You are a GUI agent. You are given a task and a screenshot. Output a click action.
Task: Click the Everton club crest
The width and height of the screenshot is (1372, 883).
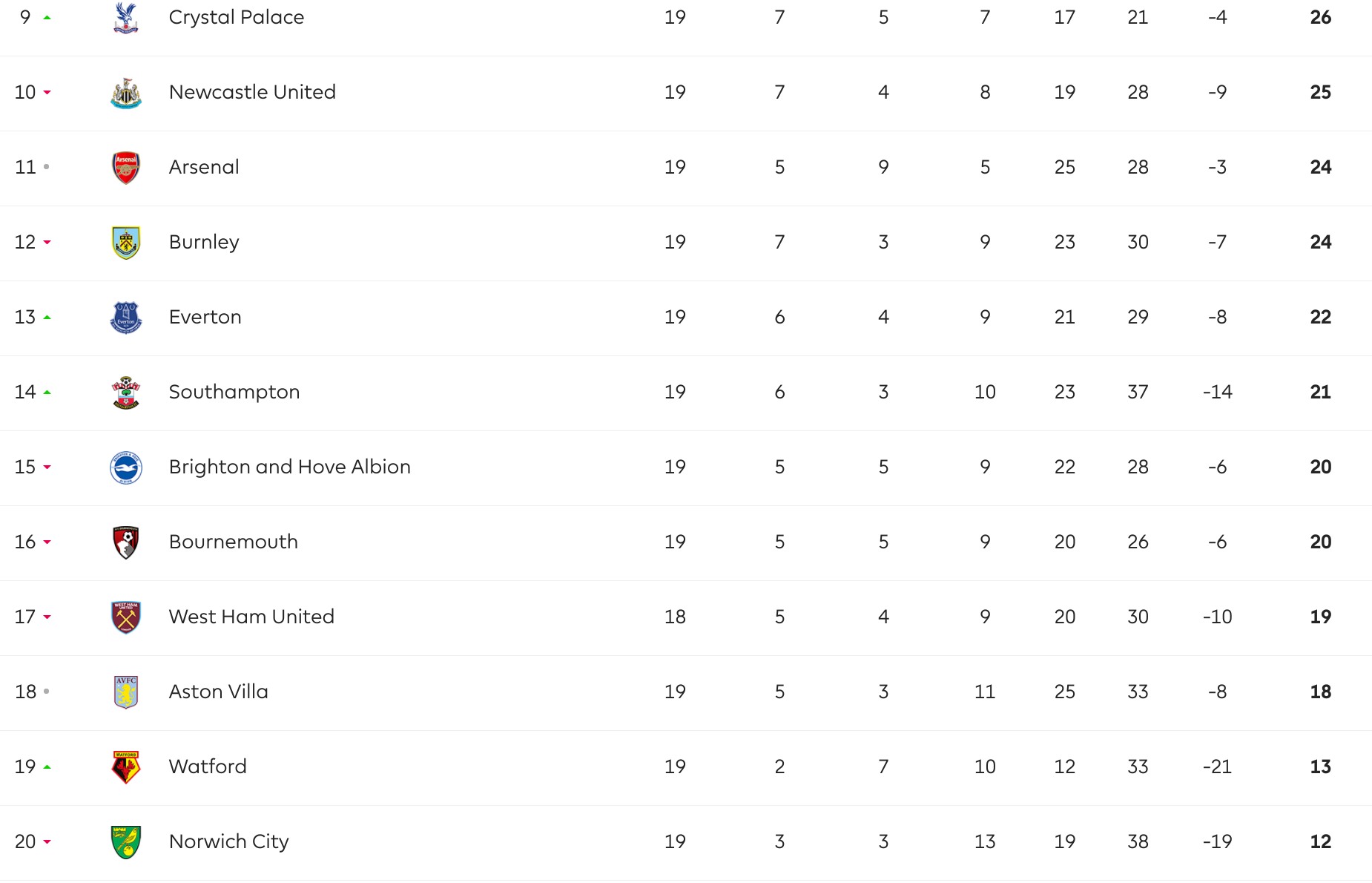126,318
